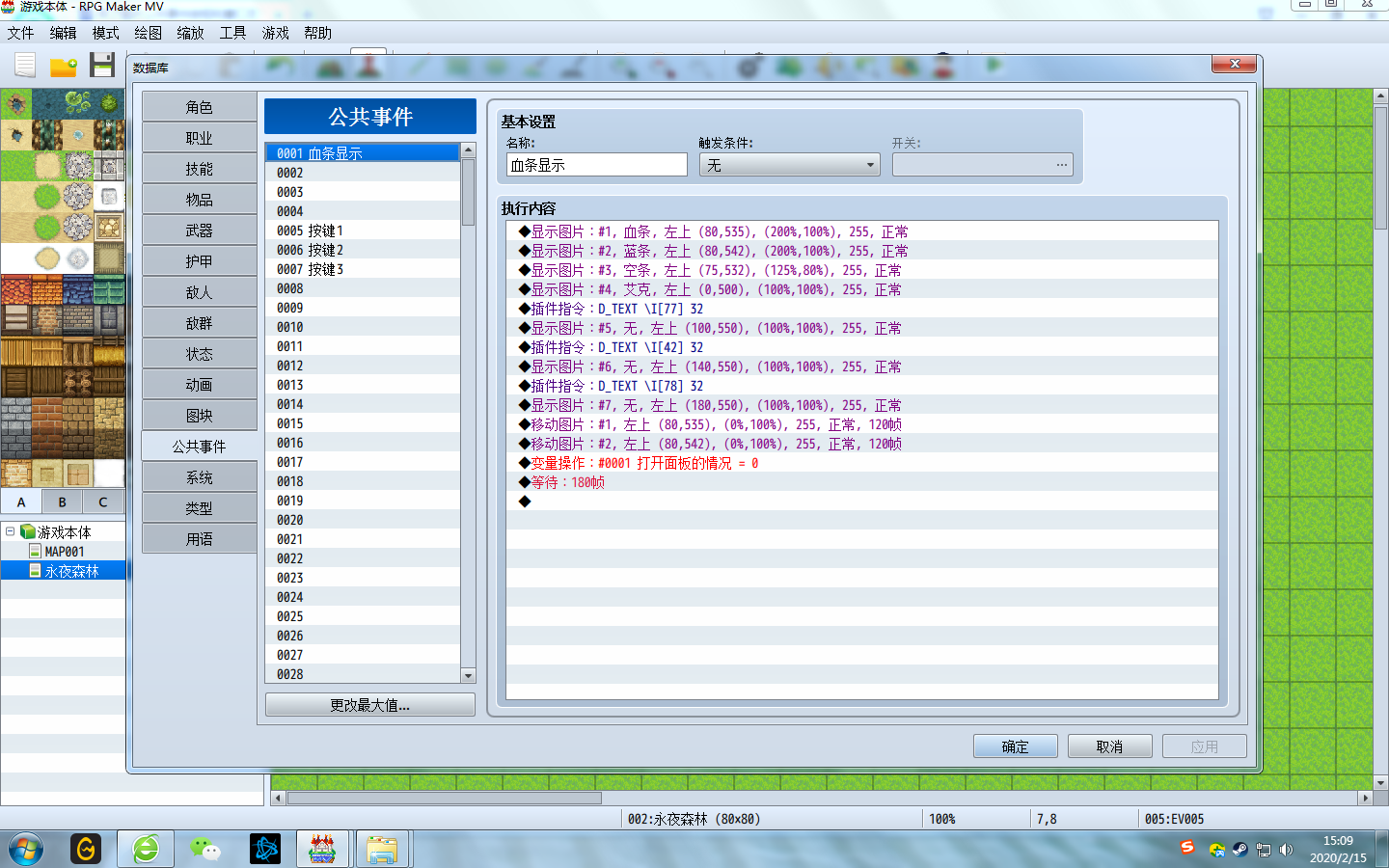Click the 确定 button
This screenshot has height=868, width=1389.
pos(1016,746)
